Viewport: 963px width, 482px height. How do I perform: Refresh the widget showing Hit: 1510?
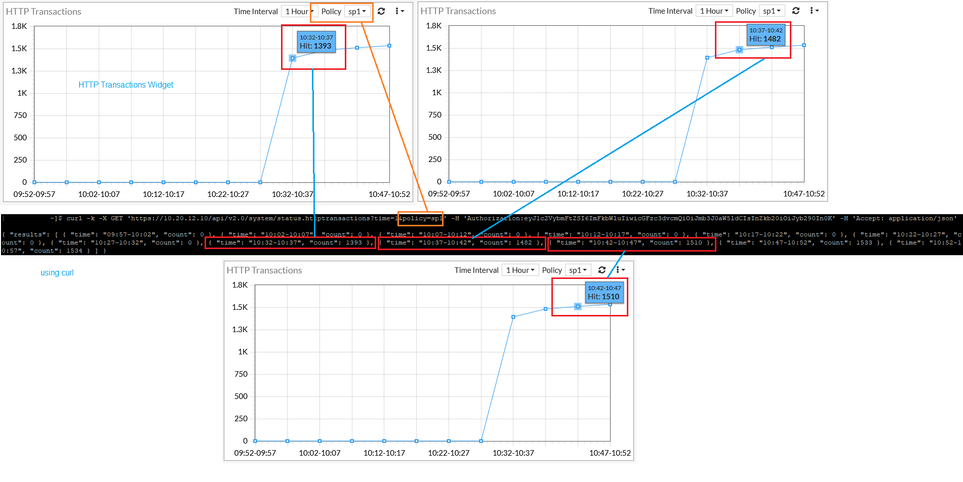[602, 270]
